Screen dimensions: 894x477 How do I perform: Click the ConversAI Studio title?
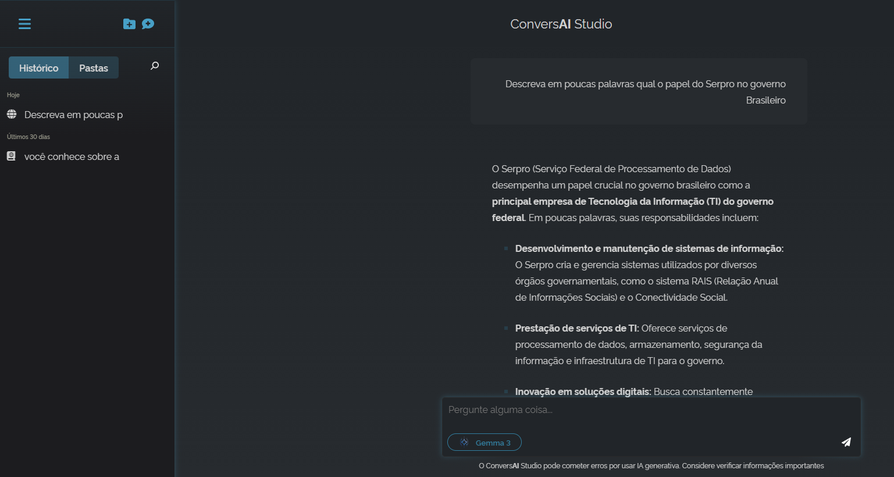point(561,24)
